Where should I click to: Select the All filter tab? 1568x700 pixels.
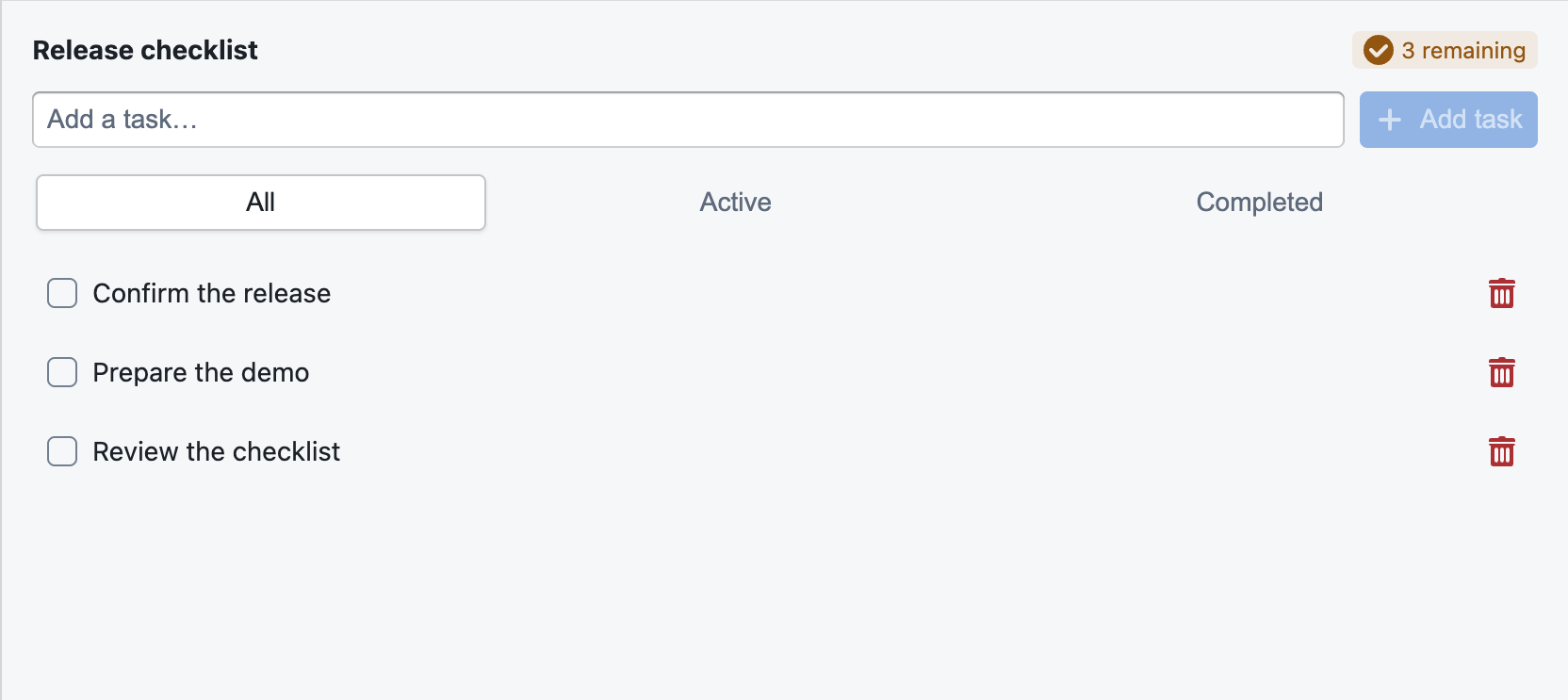(261, 203)
